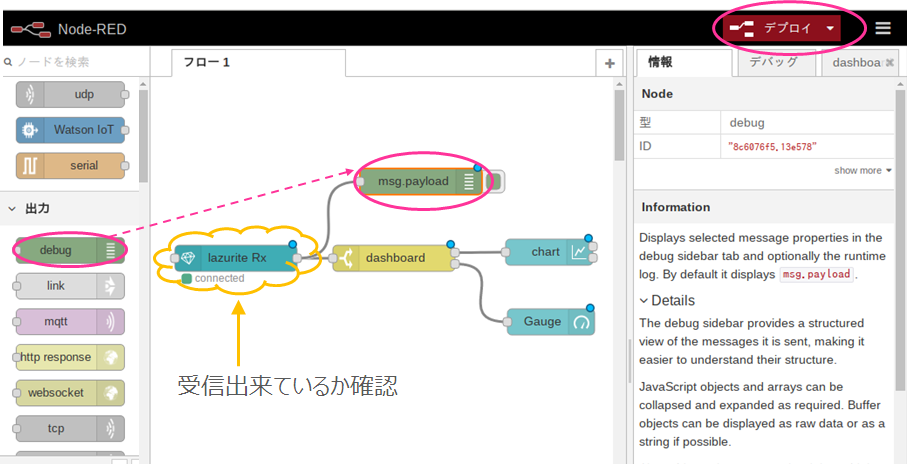
Task: Switch to the 情報 sidebar tab
Action: (x=684, y=62)
